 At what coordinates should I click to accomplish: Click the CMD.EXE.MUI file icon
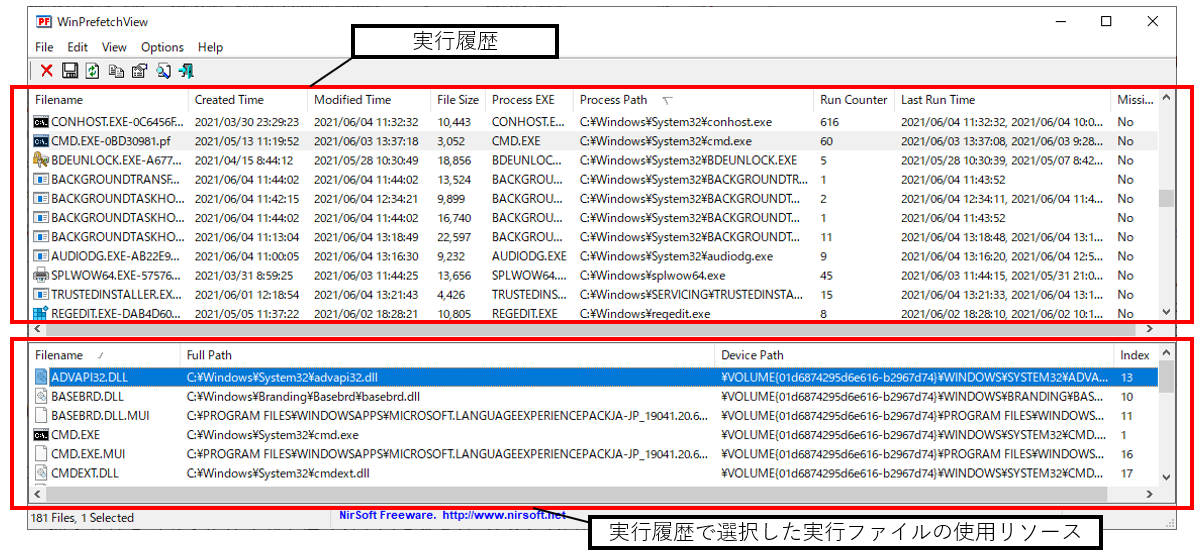click(41, 454)
